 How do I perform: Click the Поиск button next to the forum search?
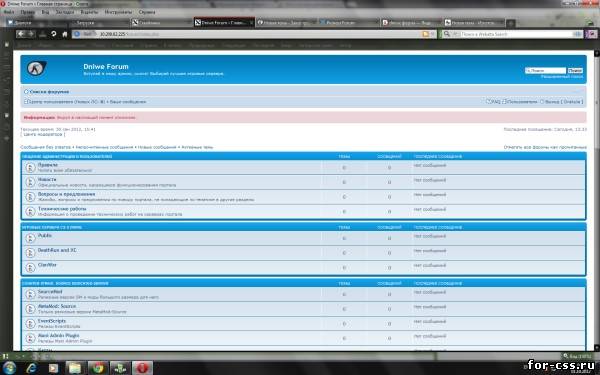point(575,70)
